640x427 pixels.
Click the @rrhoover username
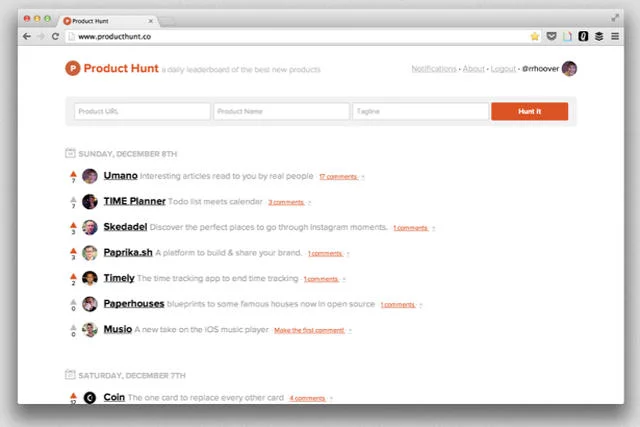click(540, 69)
